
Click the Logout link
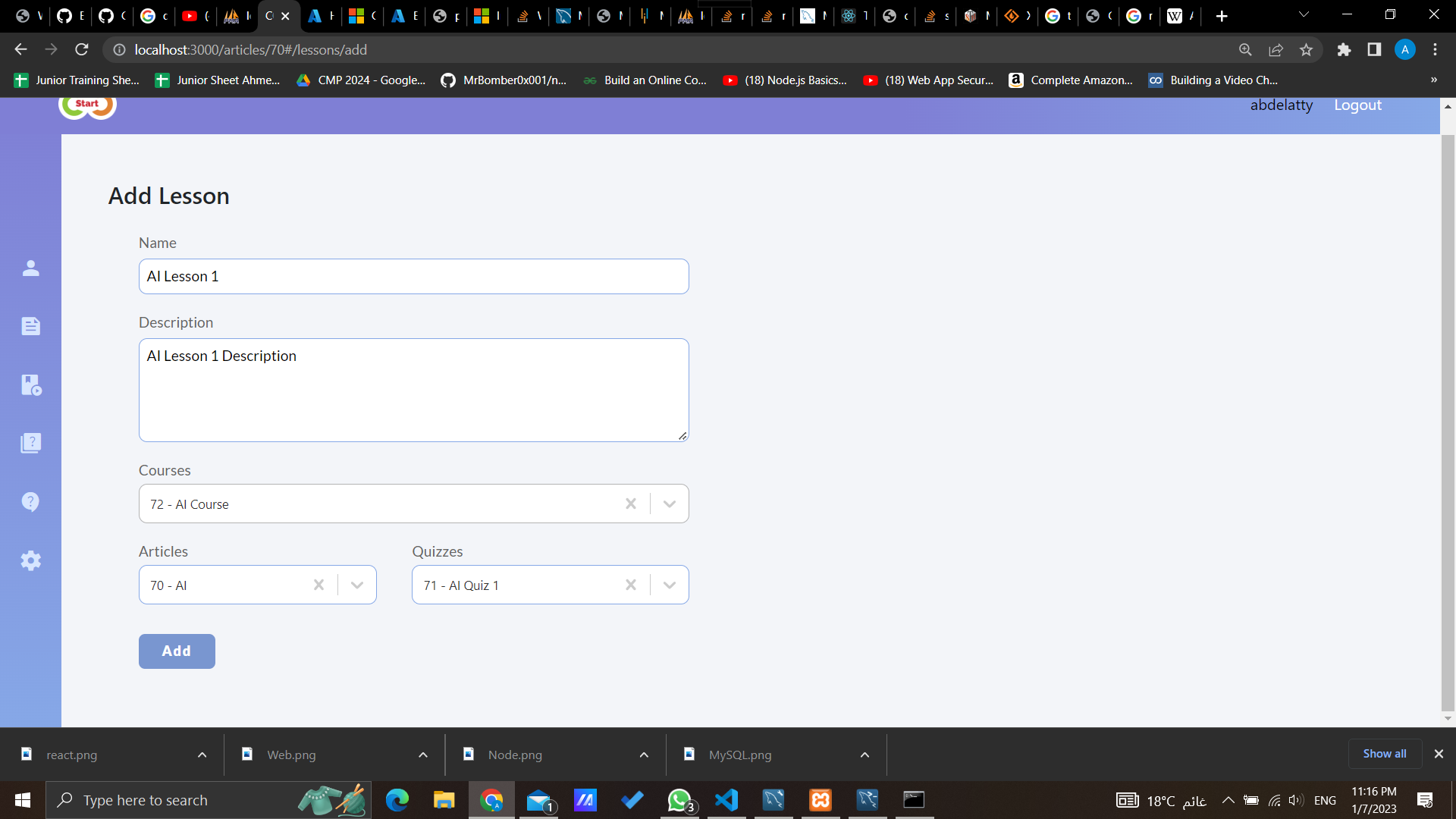(x=1357, y=105)
